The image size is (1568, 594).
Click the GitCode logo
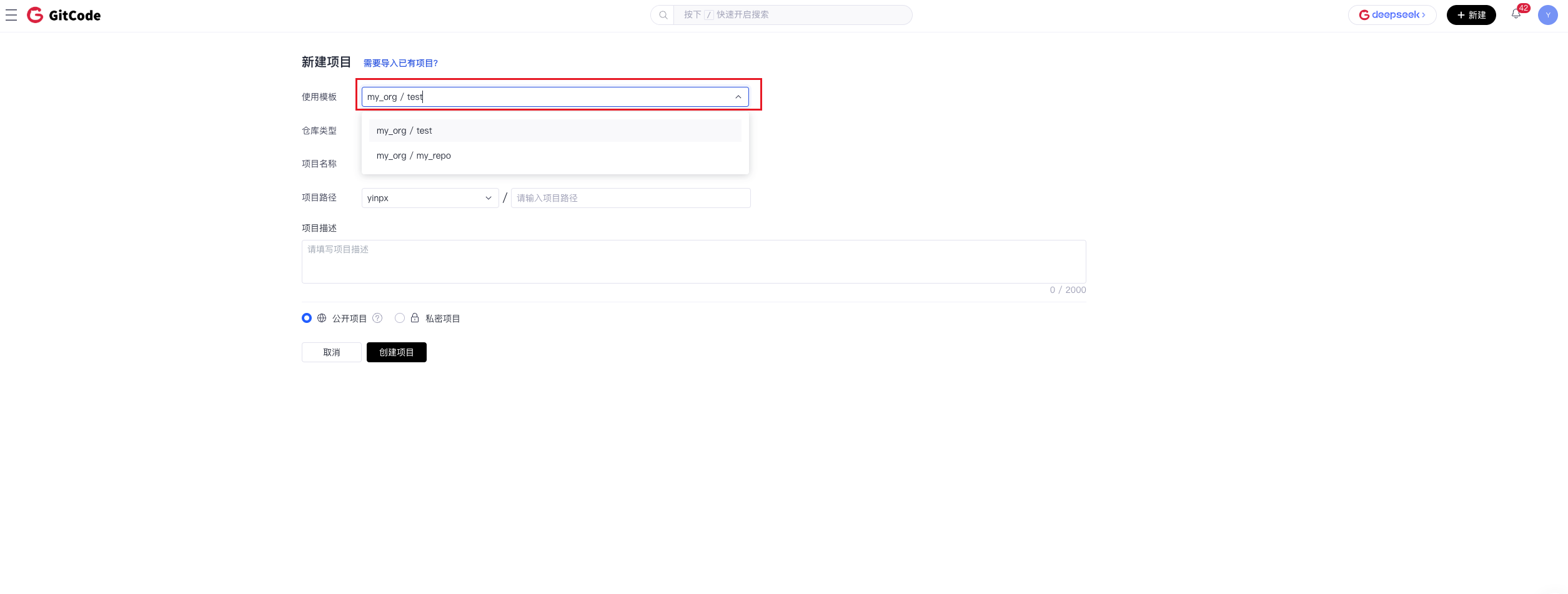pyautogui.click(x=64, y=15)
